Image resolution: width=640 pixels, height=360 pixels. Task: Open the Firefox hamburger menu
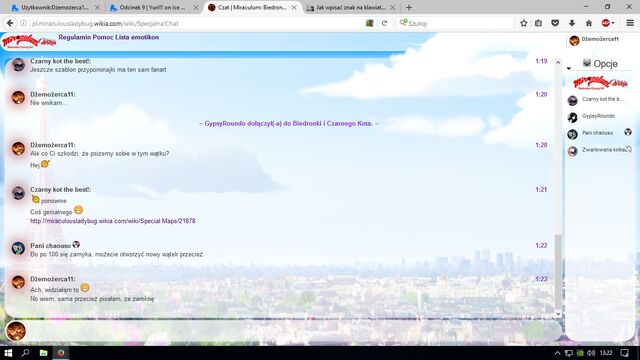click(x=630, y=23)
